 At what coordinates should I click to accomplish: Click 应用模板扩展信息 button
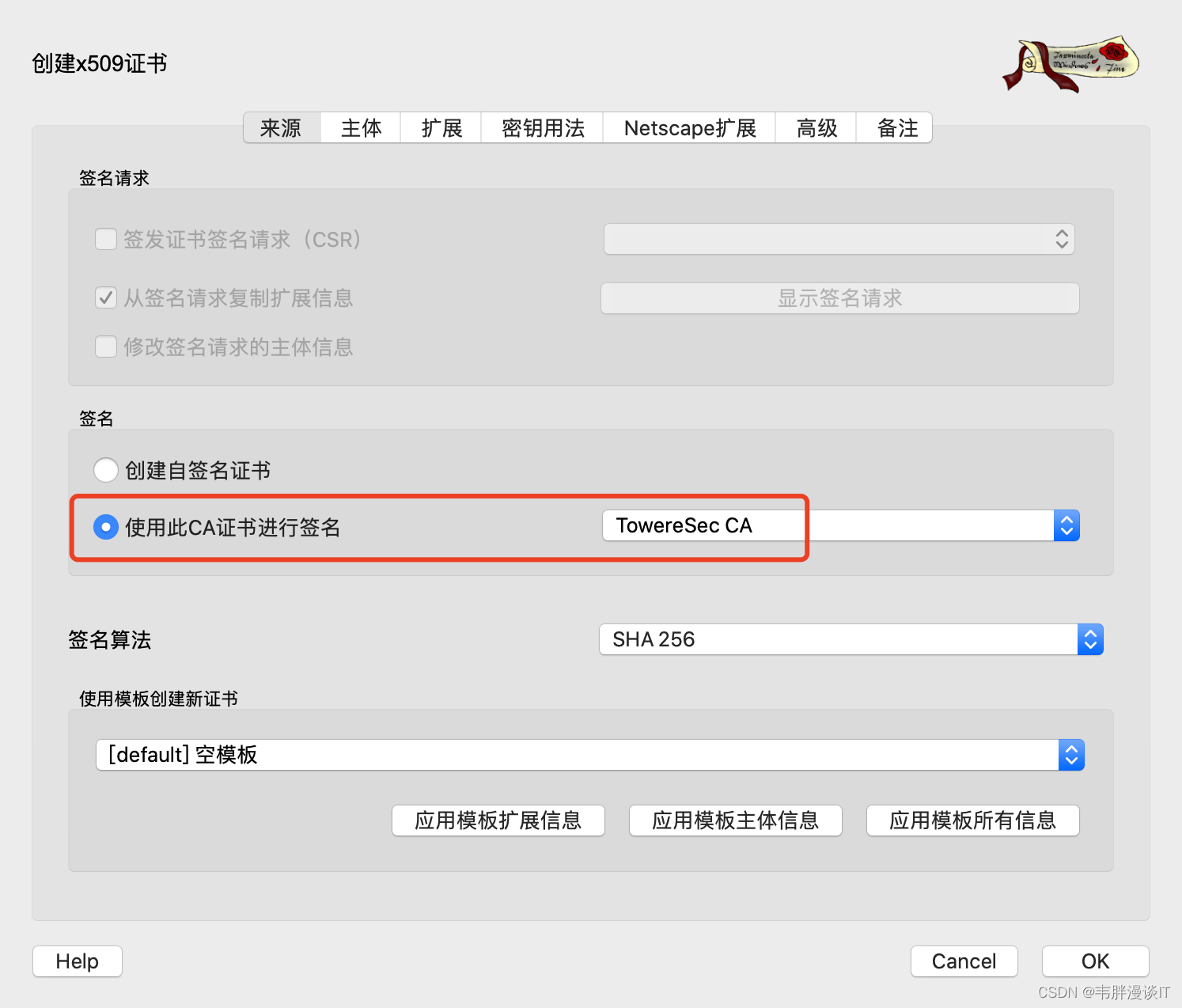tap(498, 820)
